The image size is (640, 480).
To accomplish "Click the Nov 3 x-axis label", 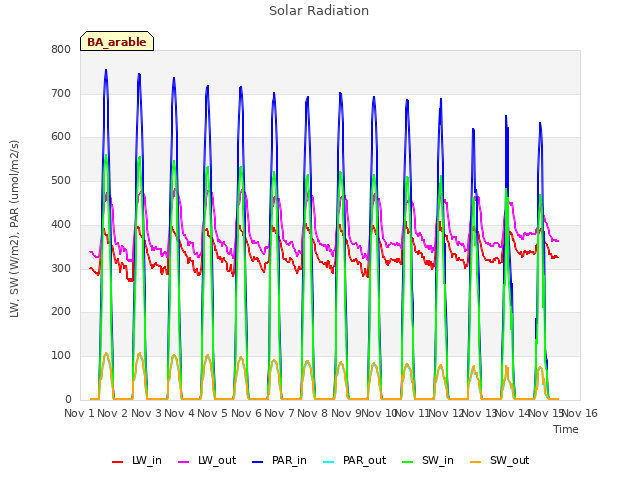I will pos(146,413).
